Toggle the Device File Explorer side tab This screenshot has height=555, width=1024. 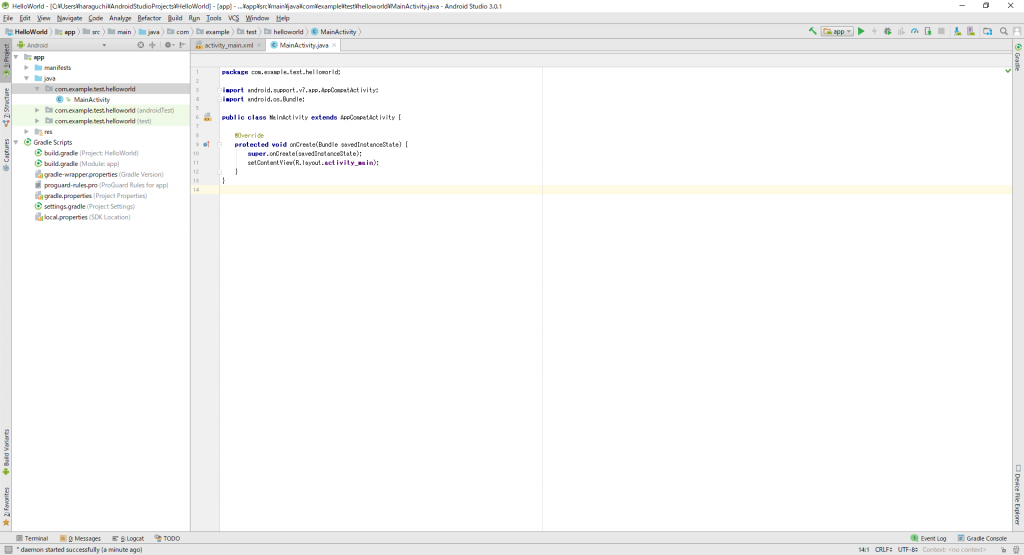point(1018,494)
